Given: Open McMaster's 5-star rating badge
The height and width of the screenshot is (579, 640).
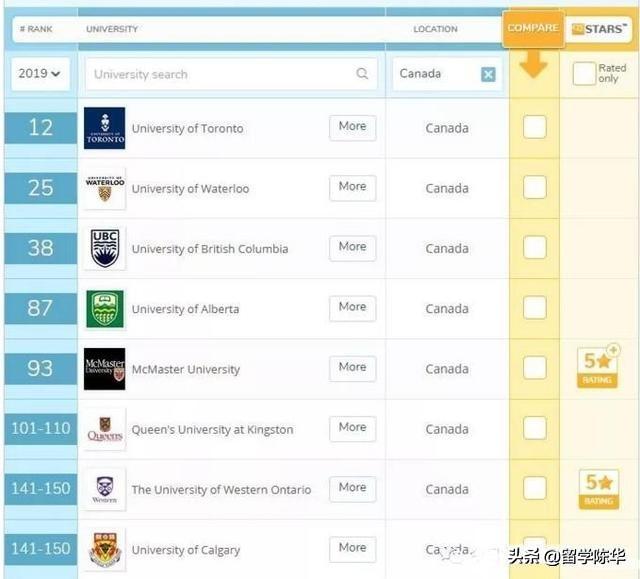Looking at the screenshot, I should [x=598, y=367].
